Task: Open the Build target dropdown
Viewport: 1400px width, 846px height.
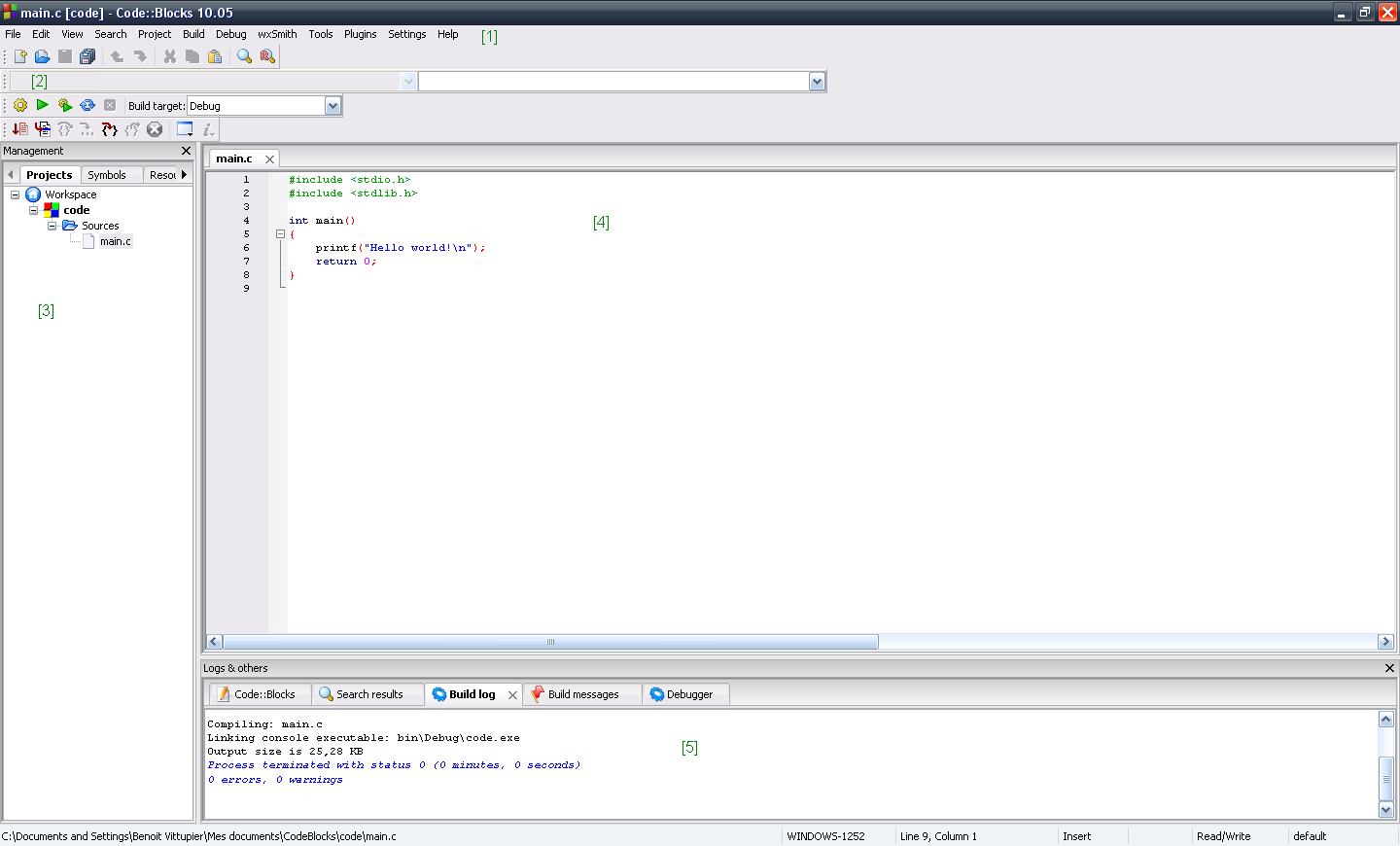Action: click(332, 106)
